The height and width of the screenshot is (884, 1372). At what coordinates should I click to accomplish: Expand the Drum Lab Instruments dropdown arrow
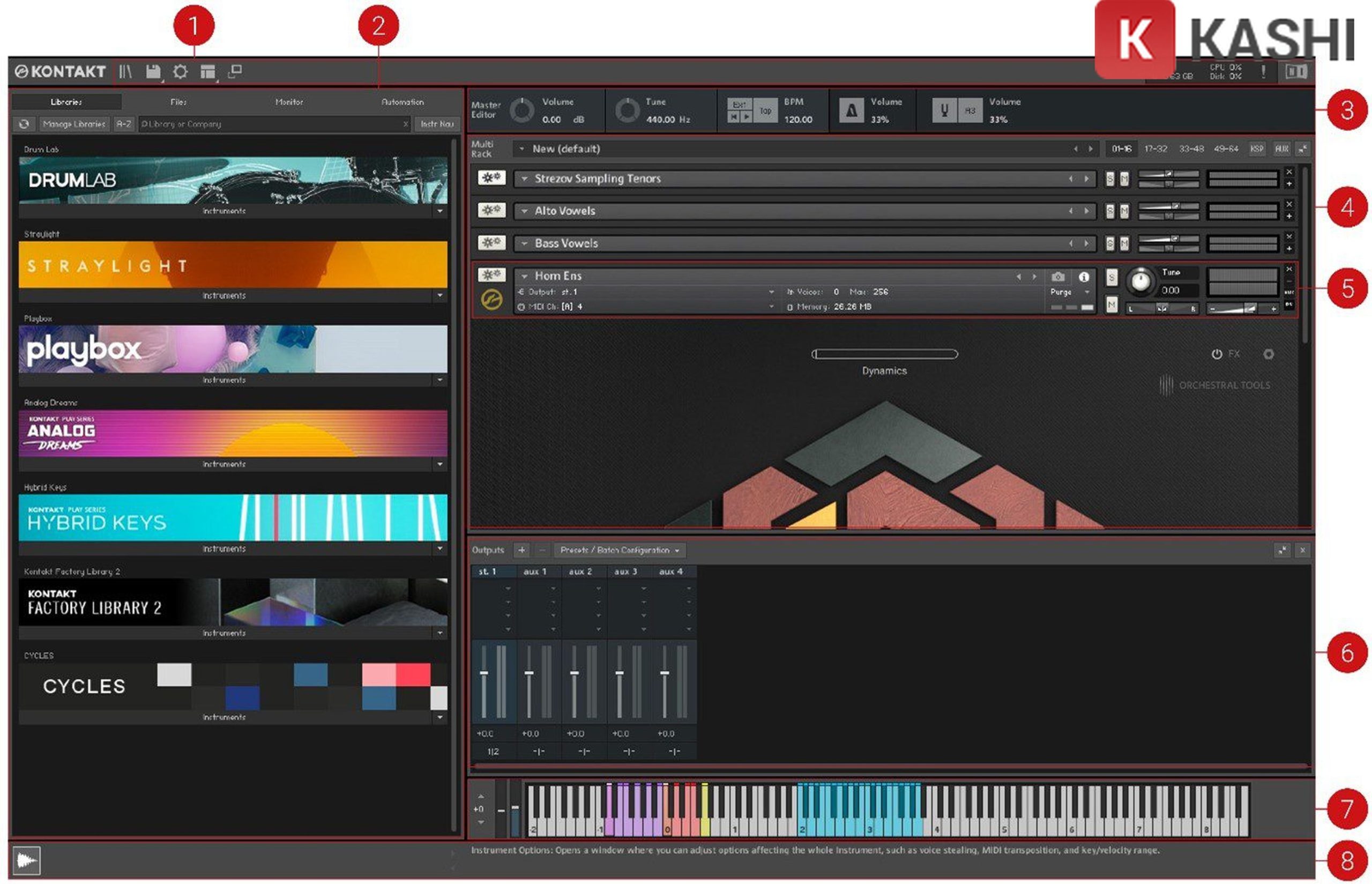pos(439,211)
